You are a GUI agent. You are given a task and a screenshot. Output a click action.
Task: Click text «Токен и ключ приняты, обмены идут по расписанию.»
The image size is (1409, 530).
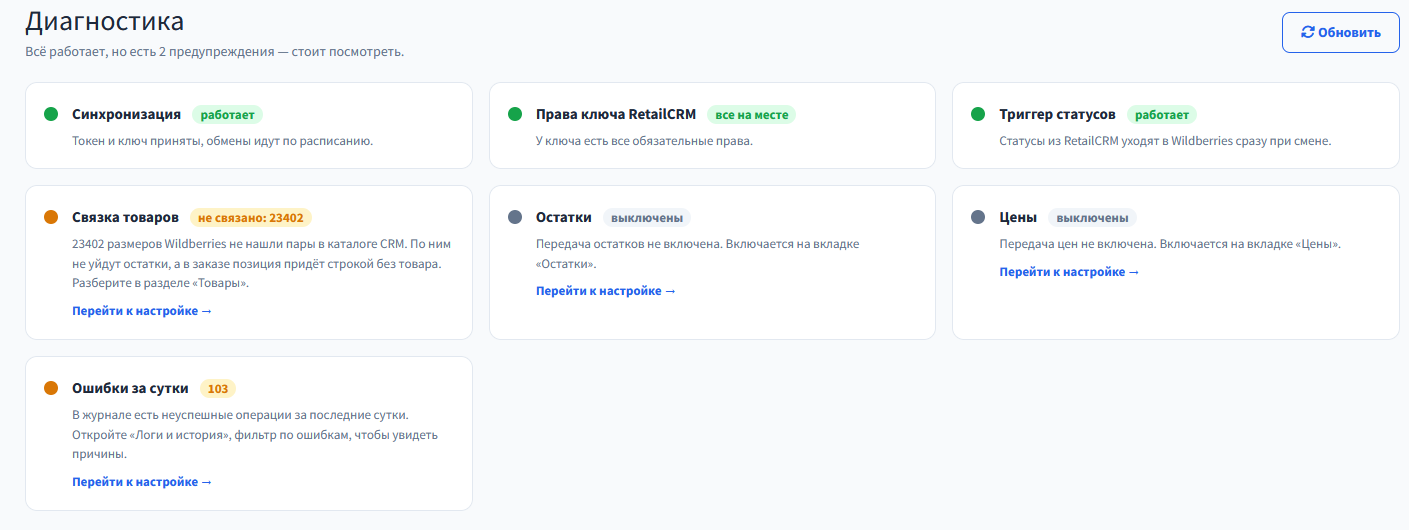coord(222,141)
